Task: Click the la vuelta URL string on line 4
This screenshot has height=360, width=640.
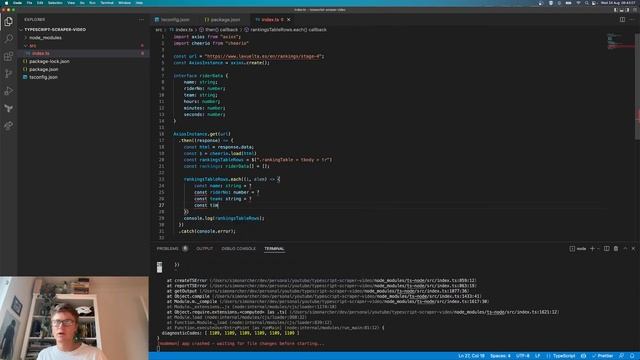Action: [x=264, y=56]
